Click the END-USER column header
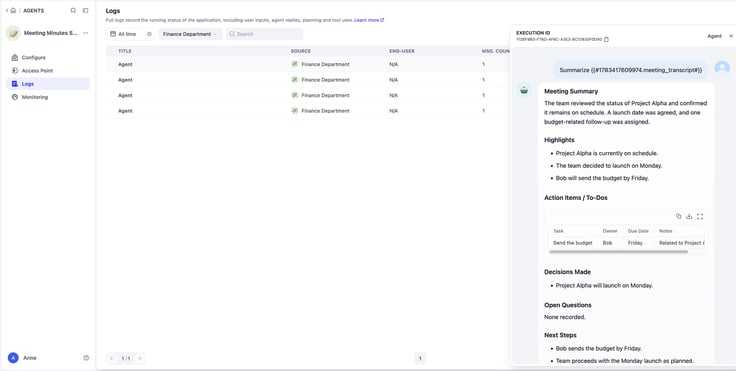 pos(402,51)
